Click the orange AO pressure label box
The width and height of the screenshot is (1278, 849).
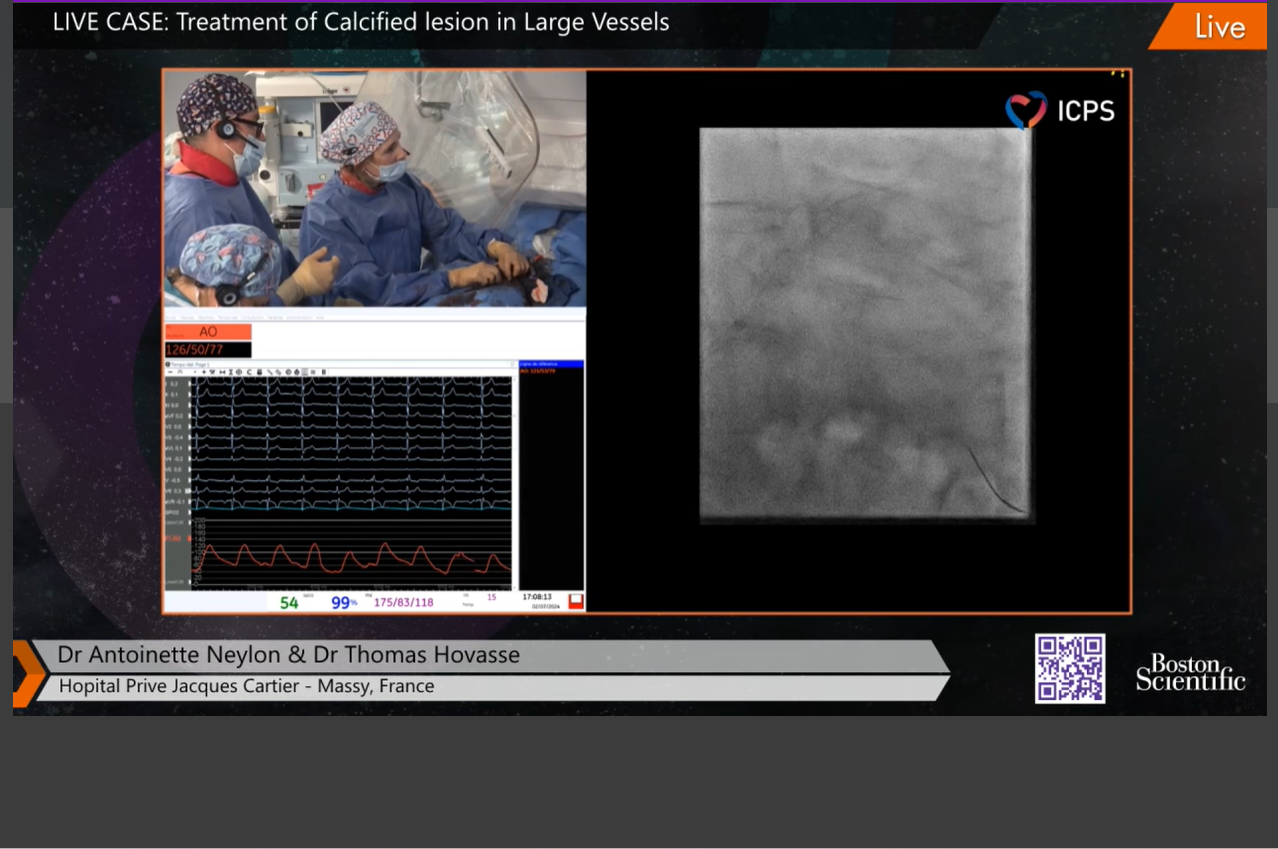click(x=208, y=332)
